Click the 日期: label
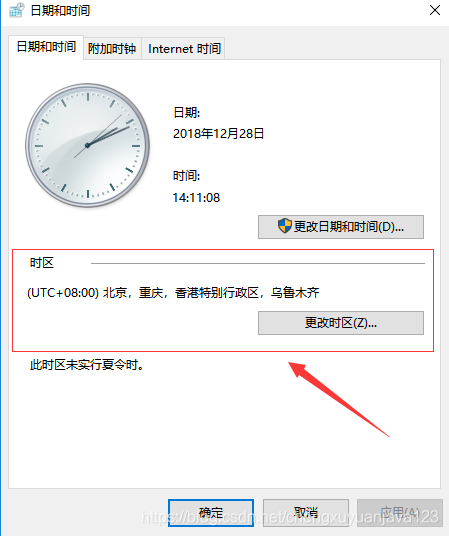 click(x=187, y=112)
